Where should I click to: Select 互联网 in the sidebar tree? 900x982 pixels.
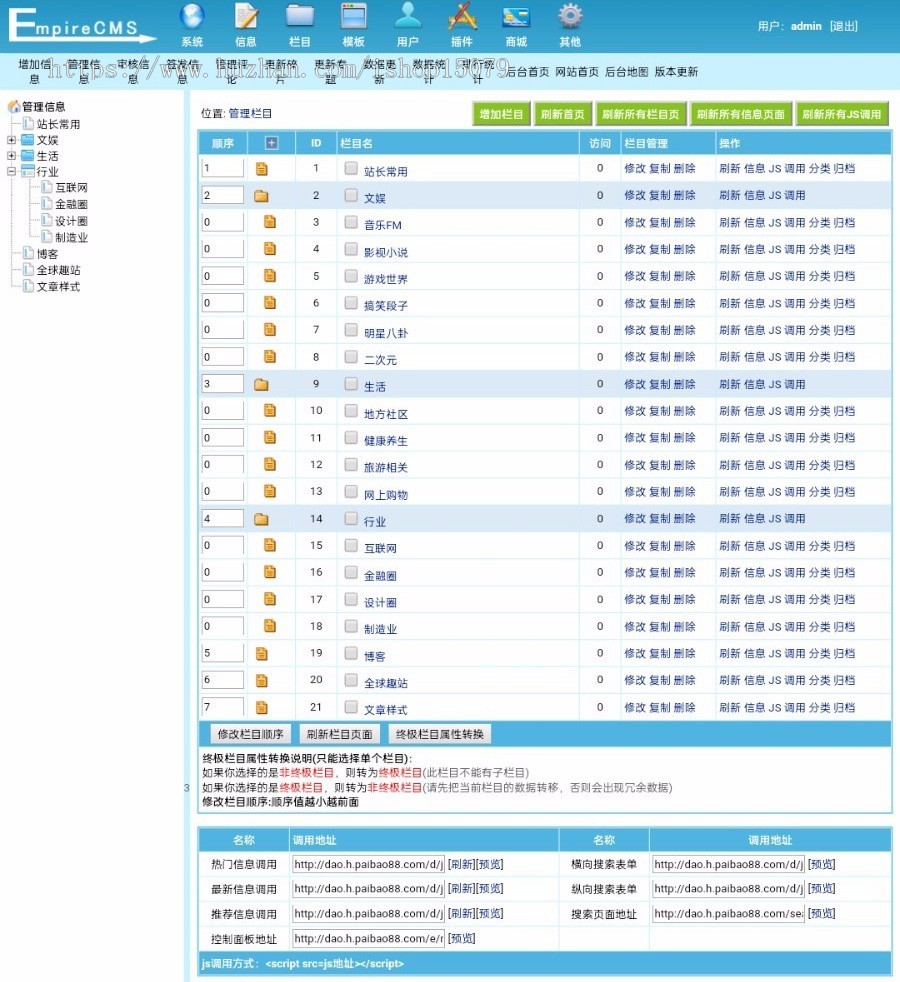pos(71,187)
